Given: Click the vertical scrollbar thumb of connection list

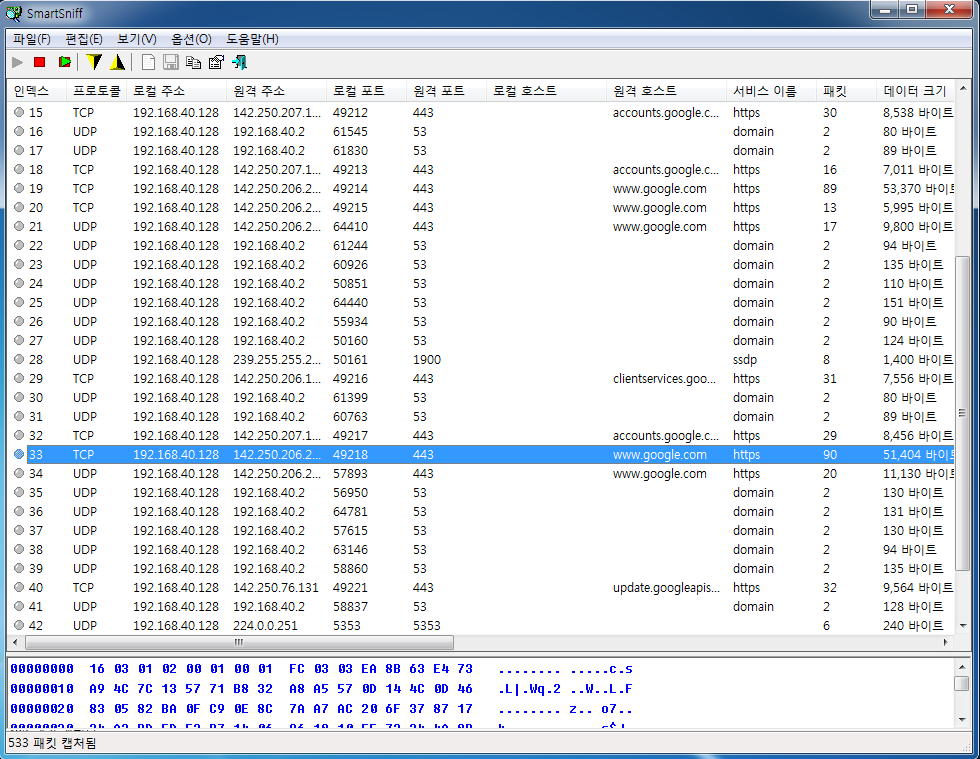Looking at the screenshot, I should pyautogui.click(x=962, y=413).
